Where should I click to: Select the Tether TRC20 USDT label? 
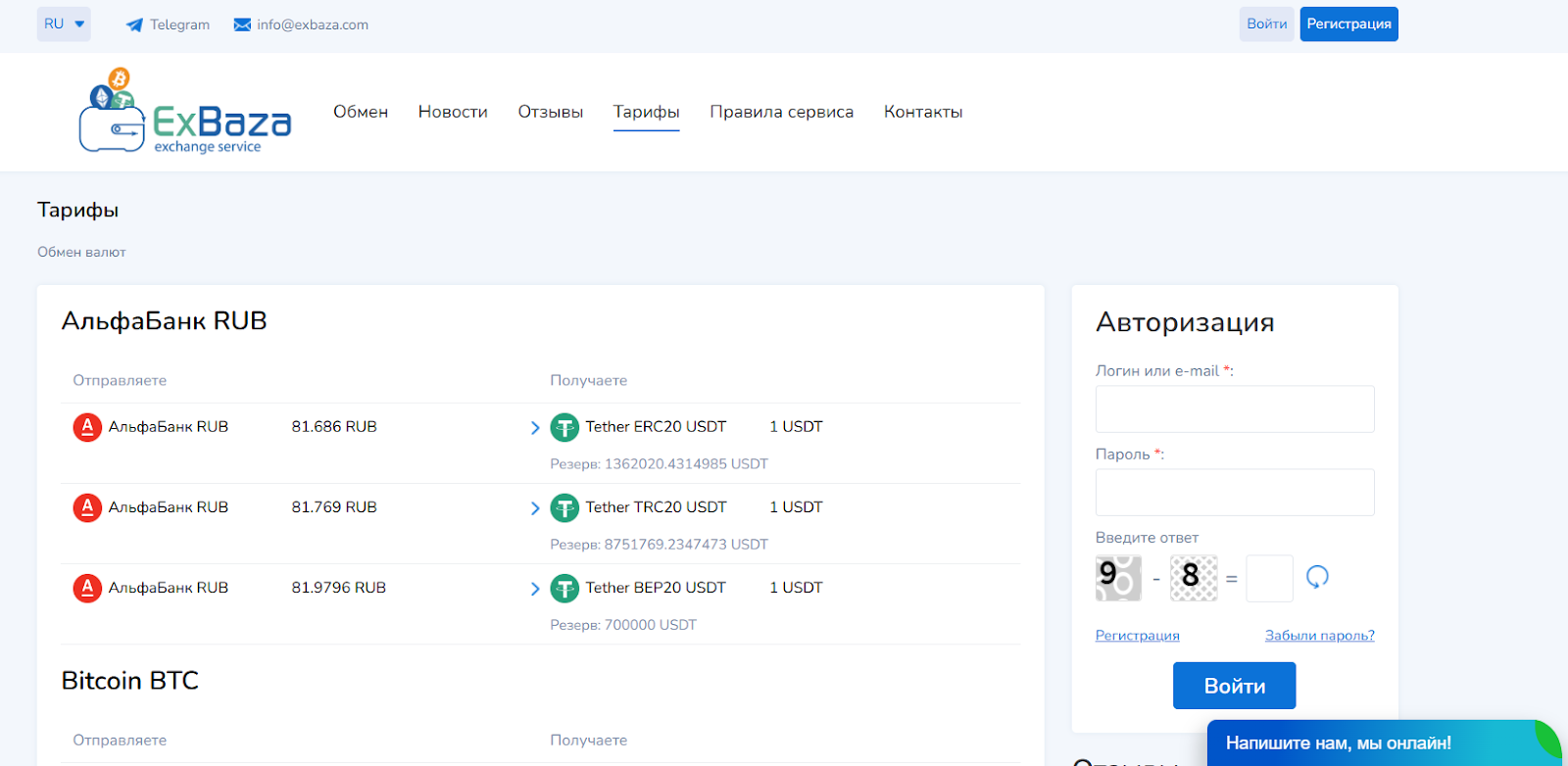pos(656,507)
